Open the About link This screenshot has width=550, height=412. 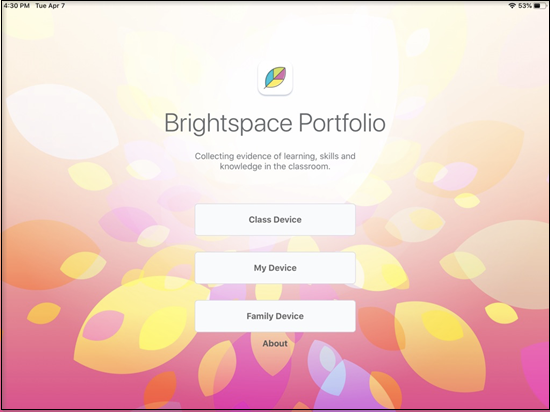(275, 344)
